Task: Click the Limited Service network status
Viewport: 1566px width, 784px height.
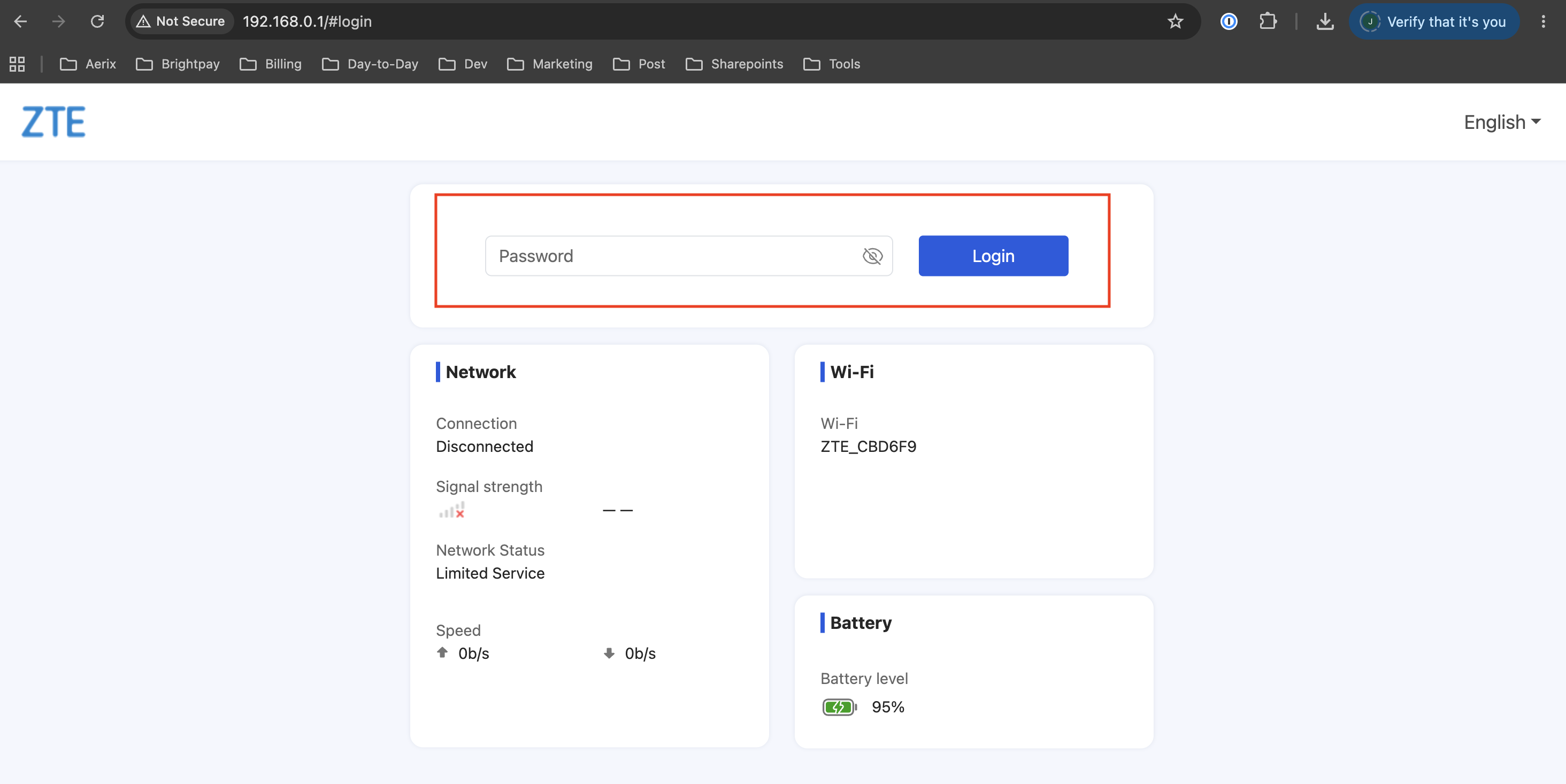Action: click(x=490, y=573)
